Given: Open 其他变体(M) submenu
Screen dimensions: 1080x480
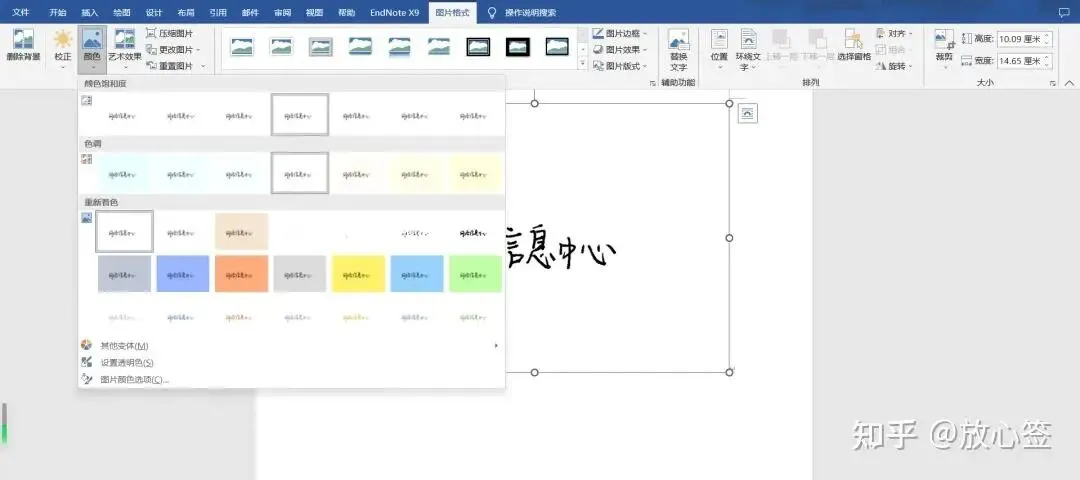Looking at the screenshot, I should pyautogui.click(x=291, y=346).
